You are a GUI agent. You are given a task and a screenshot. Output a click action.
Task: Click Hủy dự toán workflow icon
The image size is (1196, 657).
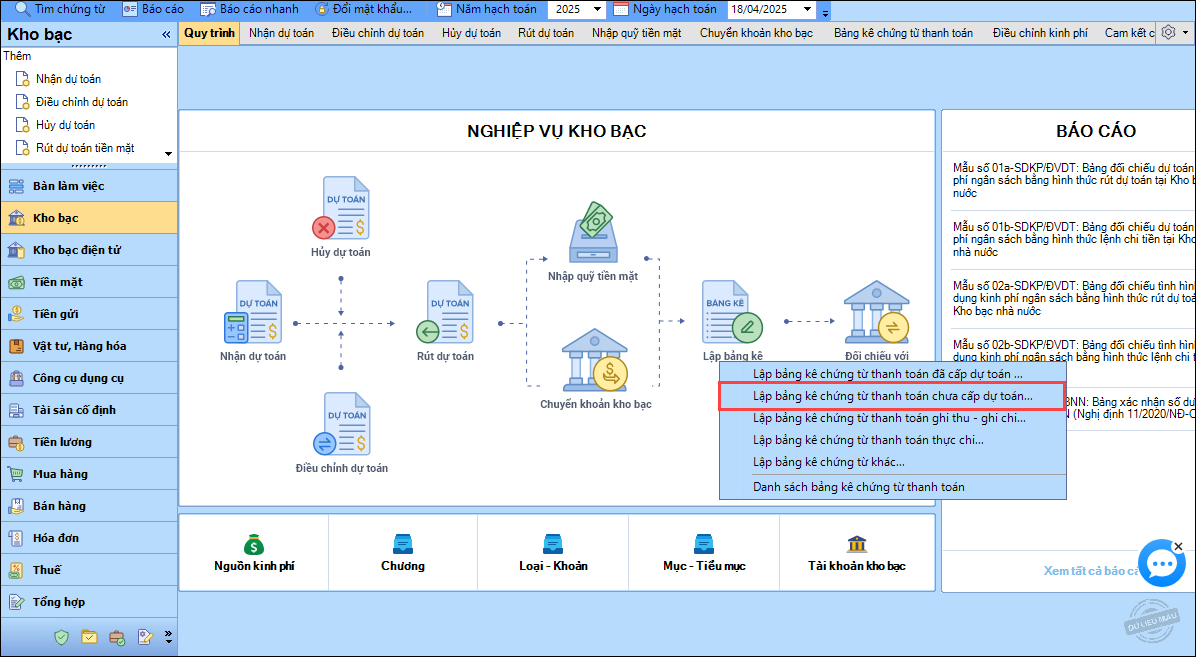(341, 208)
